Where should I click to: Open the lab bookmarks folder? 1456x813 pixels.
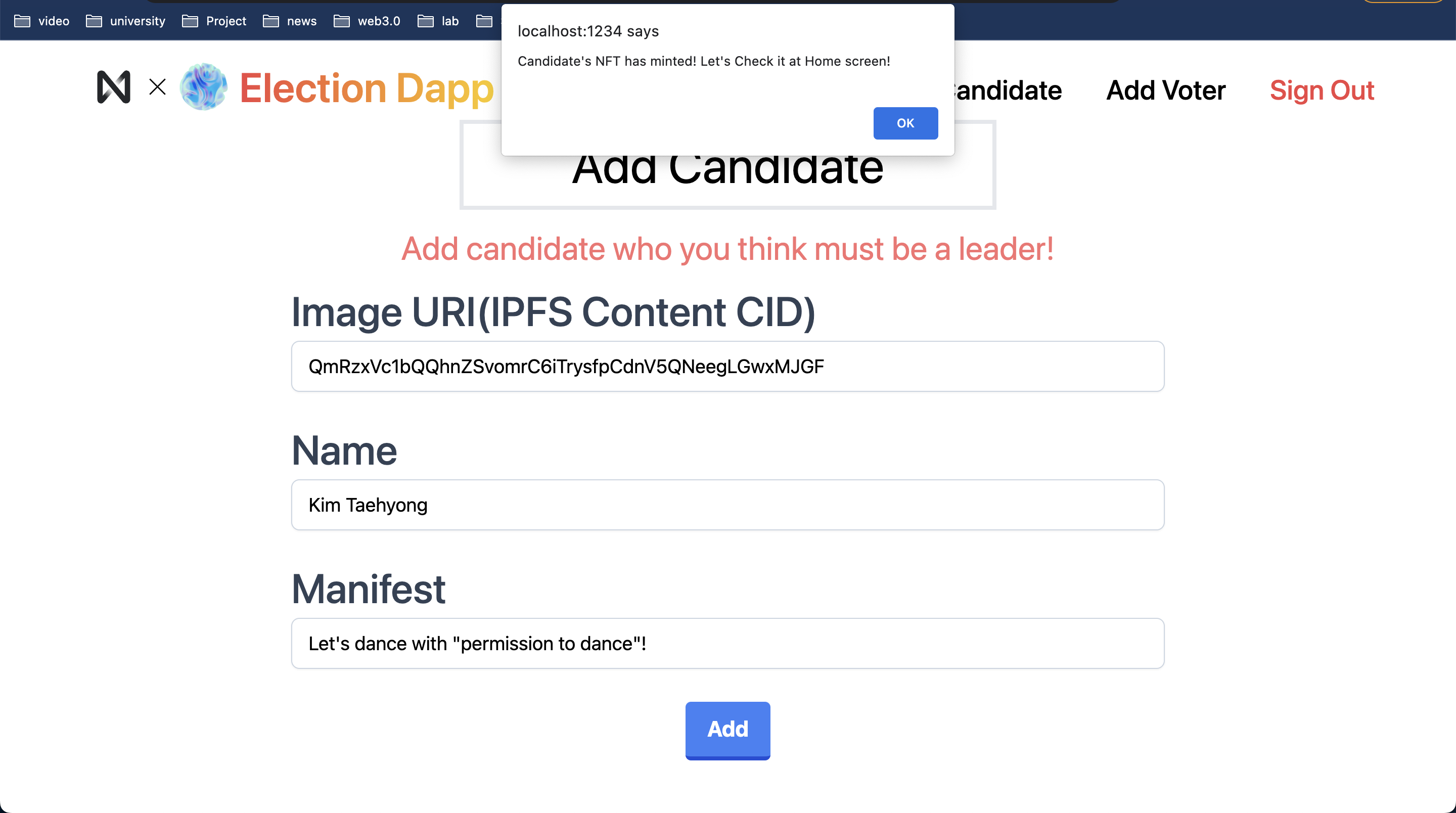tap(438, 21)
